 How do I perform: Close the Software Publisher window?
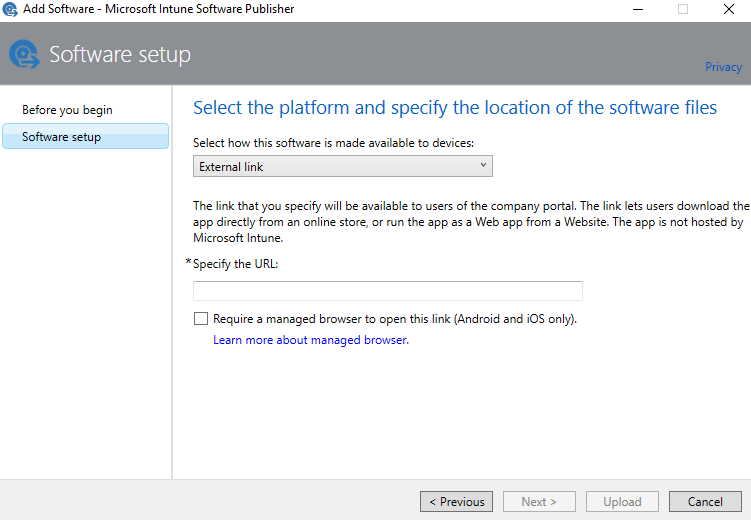click(x=728, y=9)
